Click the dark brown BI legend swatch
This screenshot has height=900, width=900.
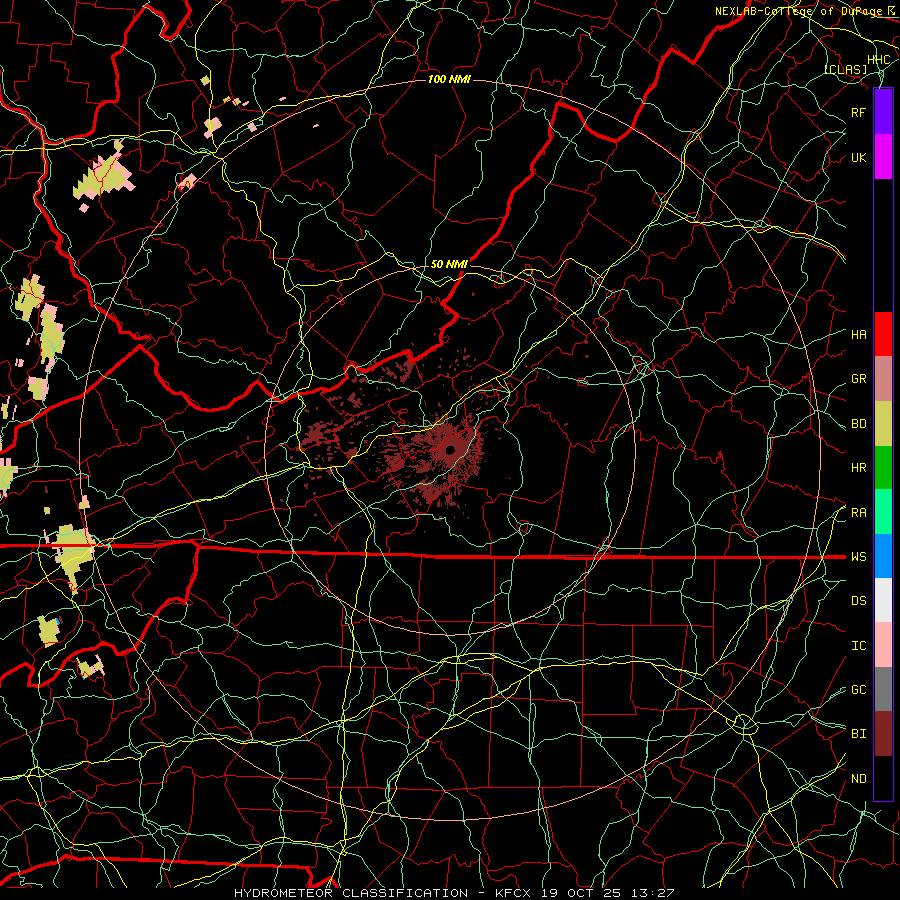click(x=883, y=734)
